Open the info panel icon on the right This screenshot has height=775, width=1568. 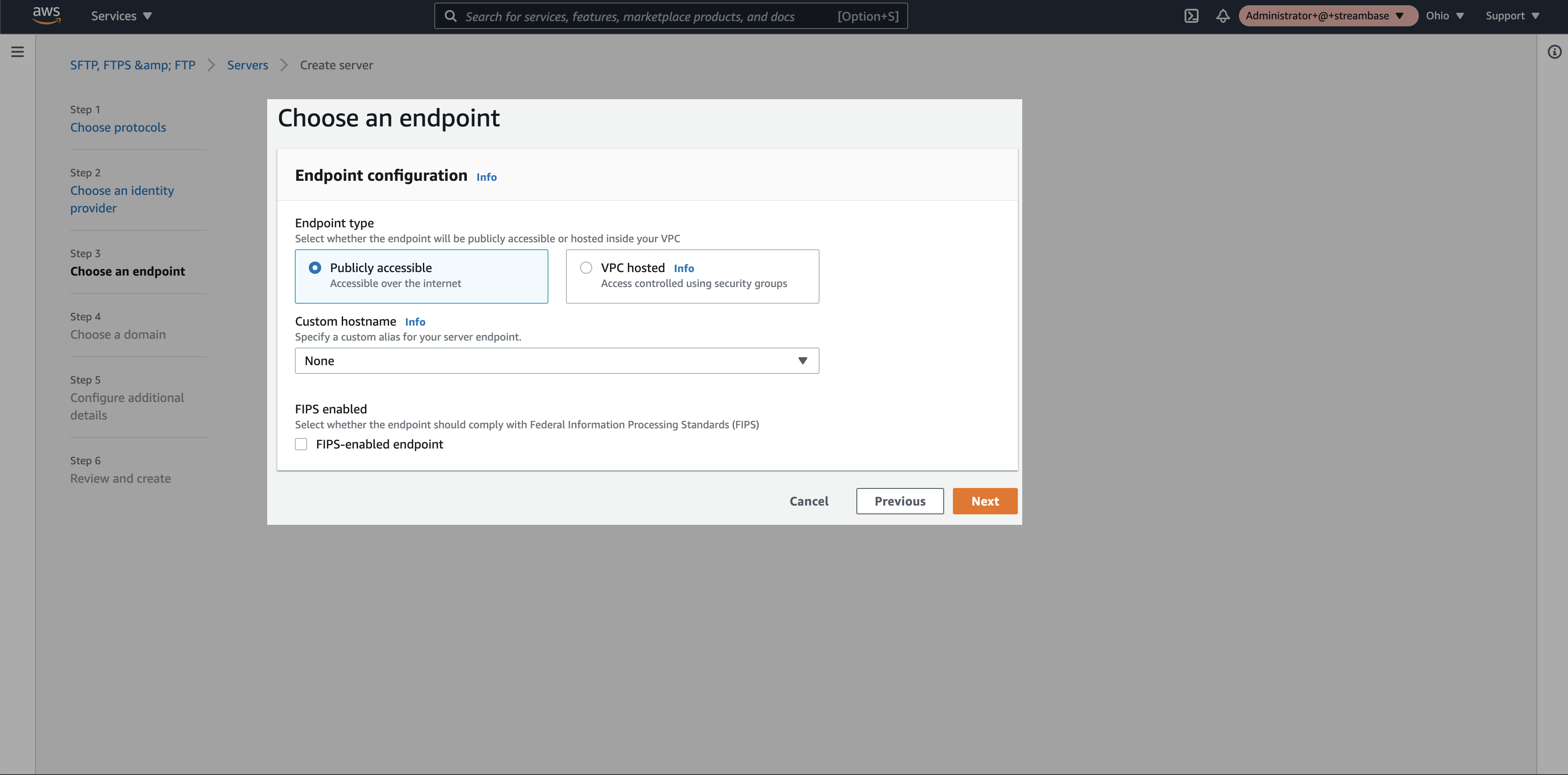point(1554,52)
